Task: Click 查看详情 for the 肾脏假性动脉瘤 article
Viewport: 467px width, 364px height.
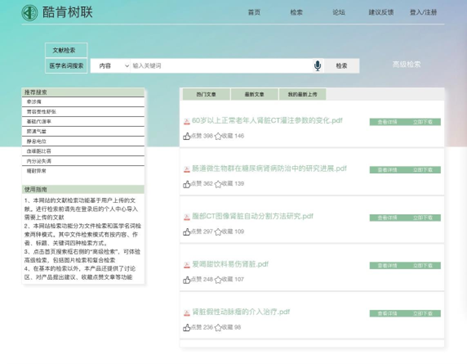Action: pyautogui.click(x=387, y=313)
